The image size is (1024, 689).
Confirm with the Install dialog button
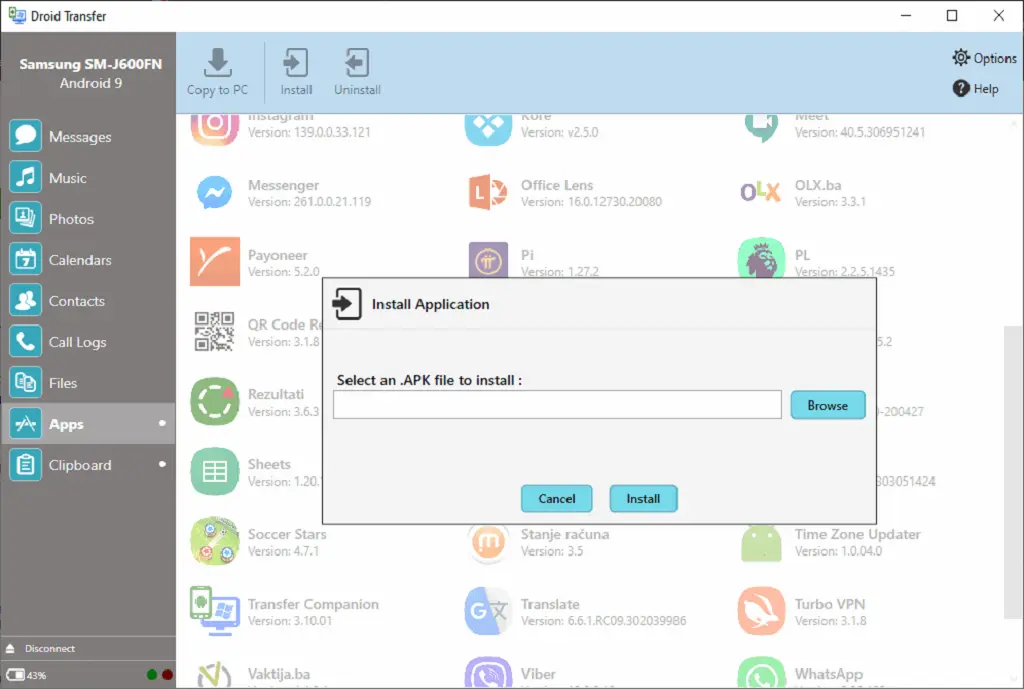tap(643, 499)
